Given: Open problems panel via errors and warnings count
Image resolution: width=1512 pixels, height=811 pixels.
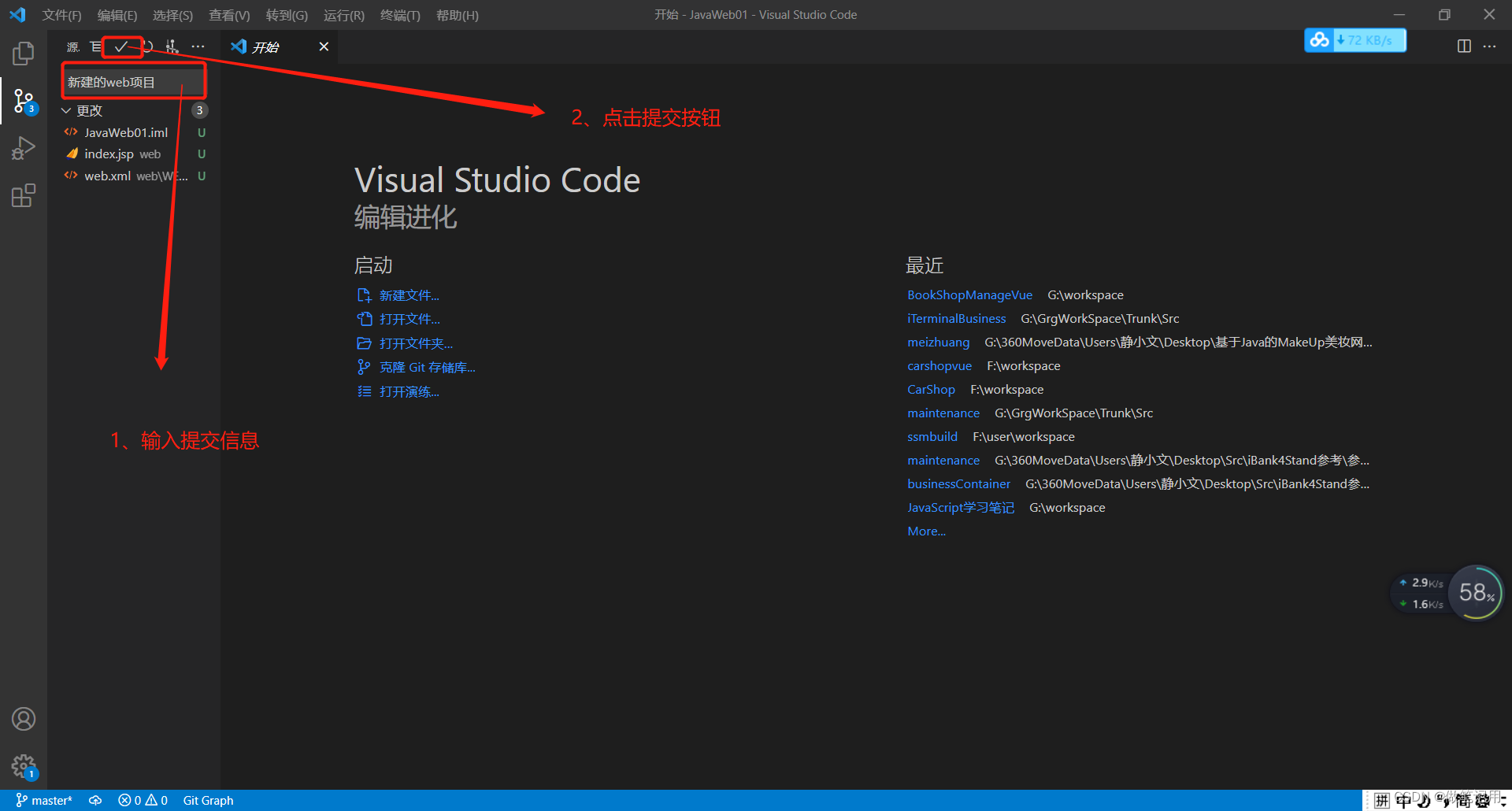Looking at the screenshot, I should (143, 800).
